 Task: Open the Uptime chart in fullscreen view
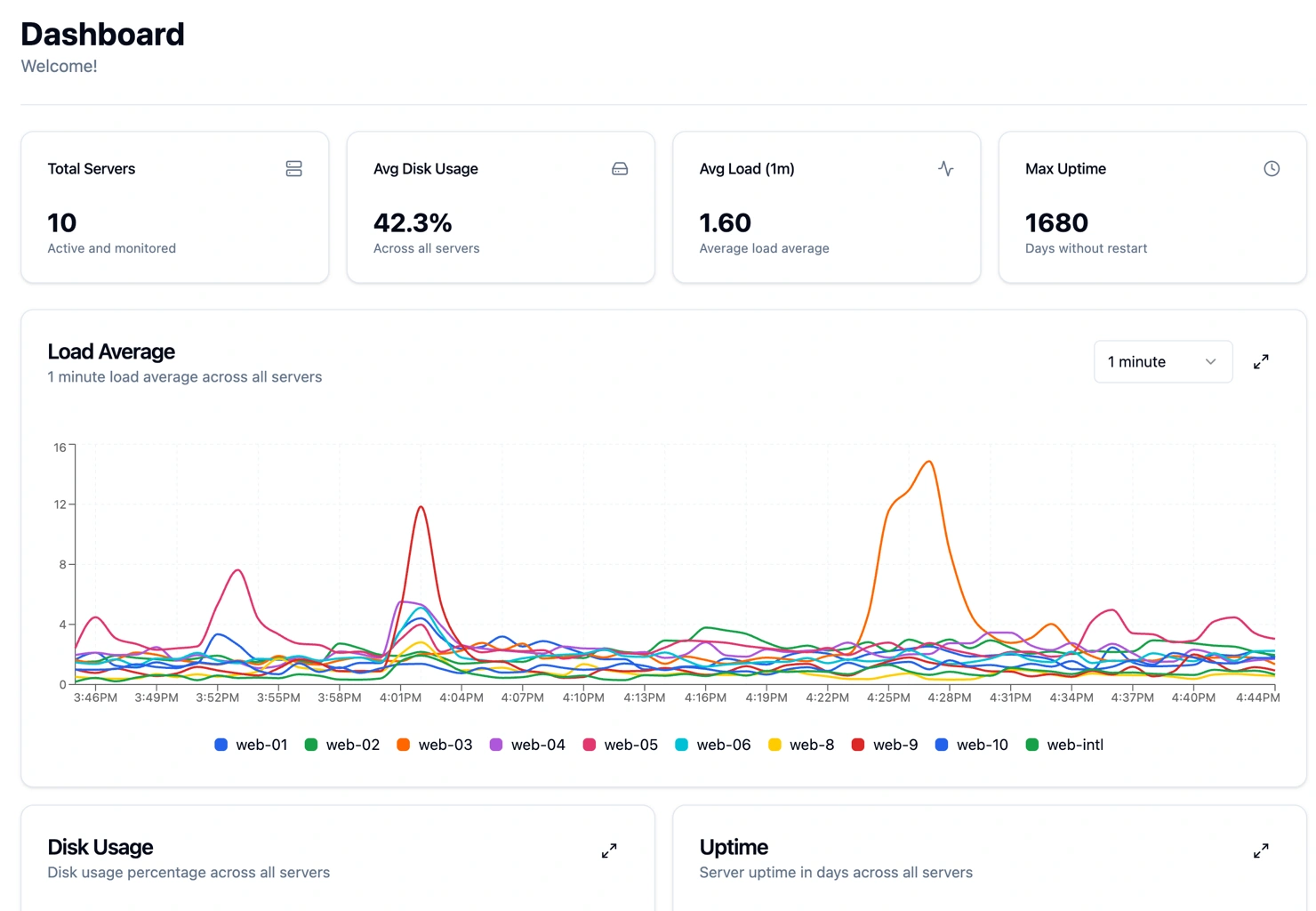pyautogui.click(x=1261, y=851)
